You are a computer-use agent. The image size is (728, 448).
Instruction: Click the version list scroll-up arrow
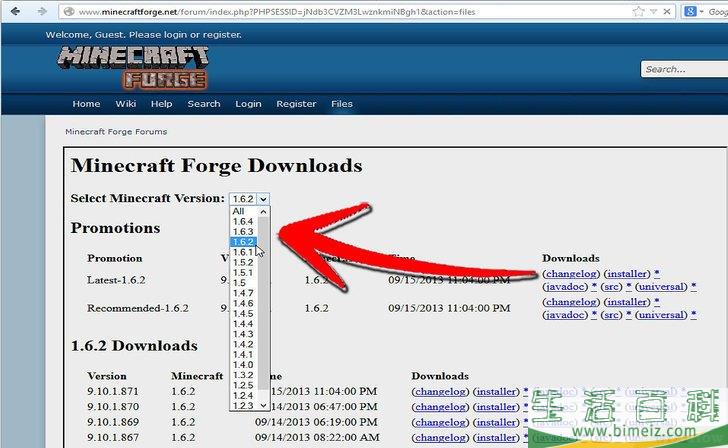263,212
